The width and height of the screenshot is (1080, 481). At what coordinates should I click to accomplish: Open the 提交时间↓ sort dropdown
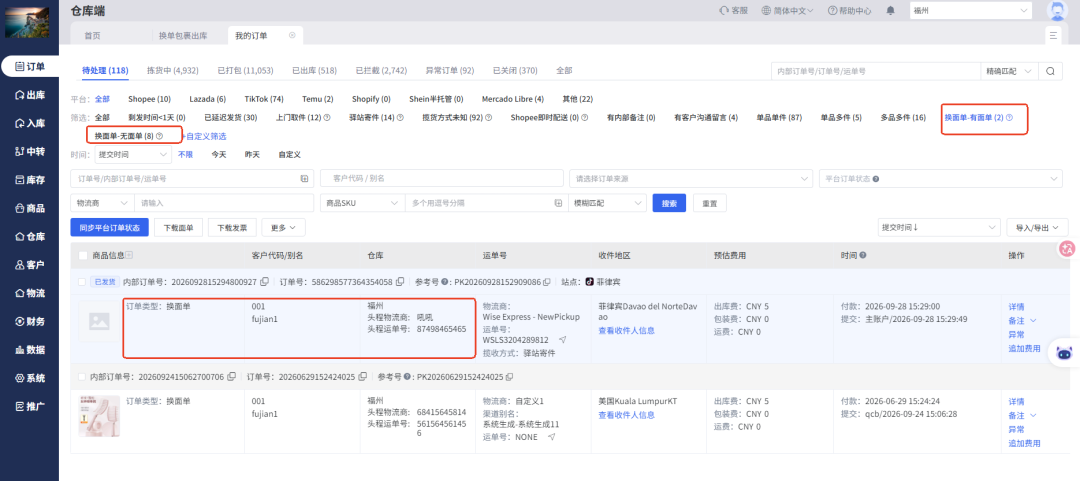pyautogui.click(x=938, y=227)
